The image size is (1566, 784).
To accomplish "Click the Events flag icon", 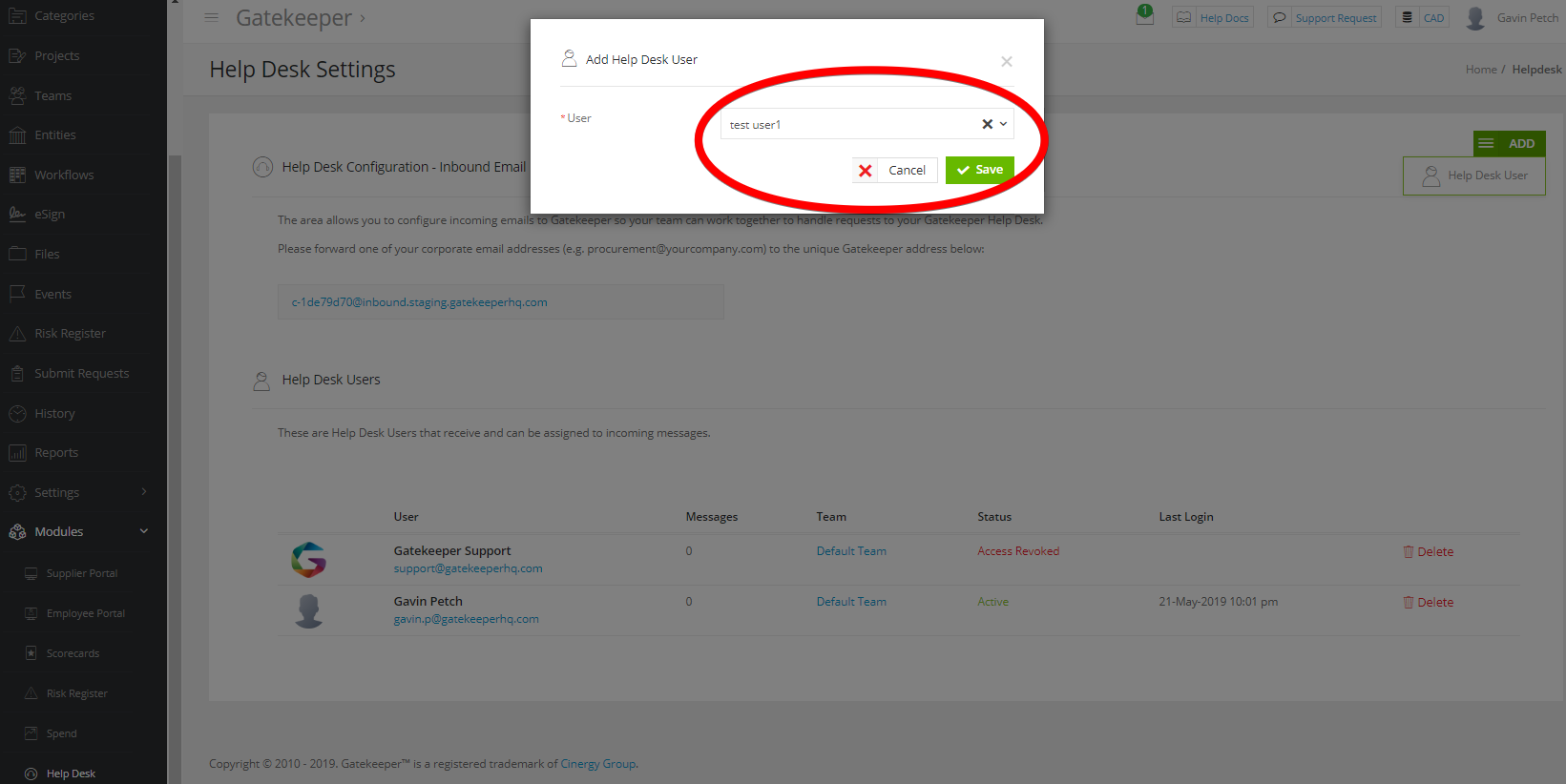I will pos(17,294).
